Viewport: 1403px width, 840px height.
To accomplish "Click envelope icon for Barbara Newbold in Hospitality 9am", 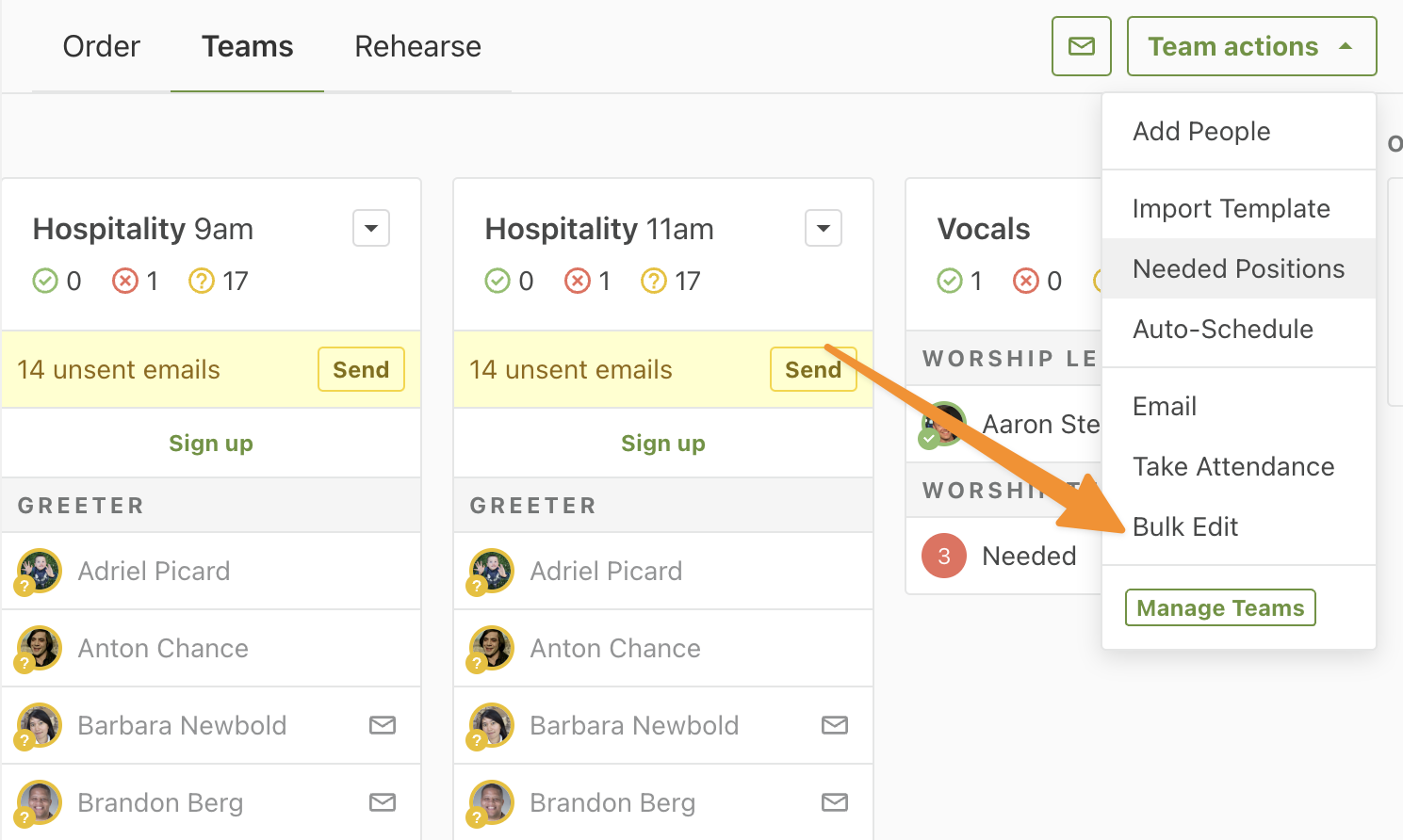I will click(383, 725).
